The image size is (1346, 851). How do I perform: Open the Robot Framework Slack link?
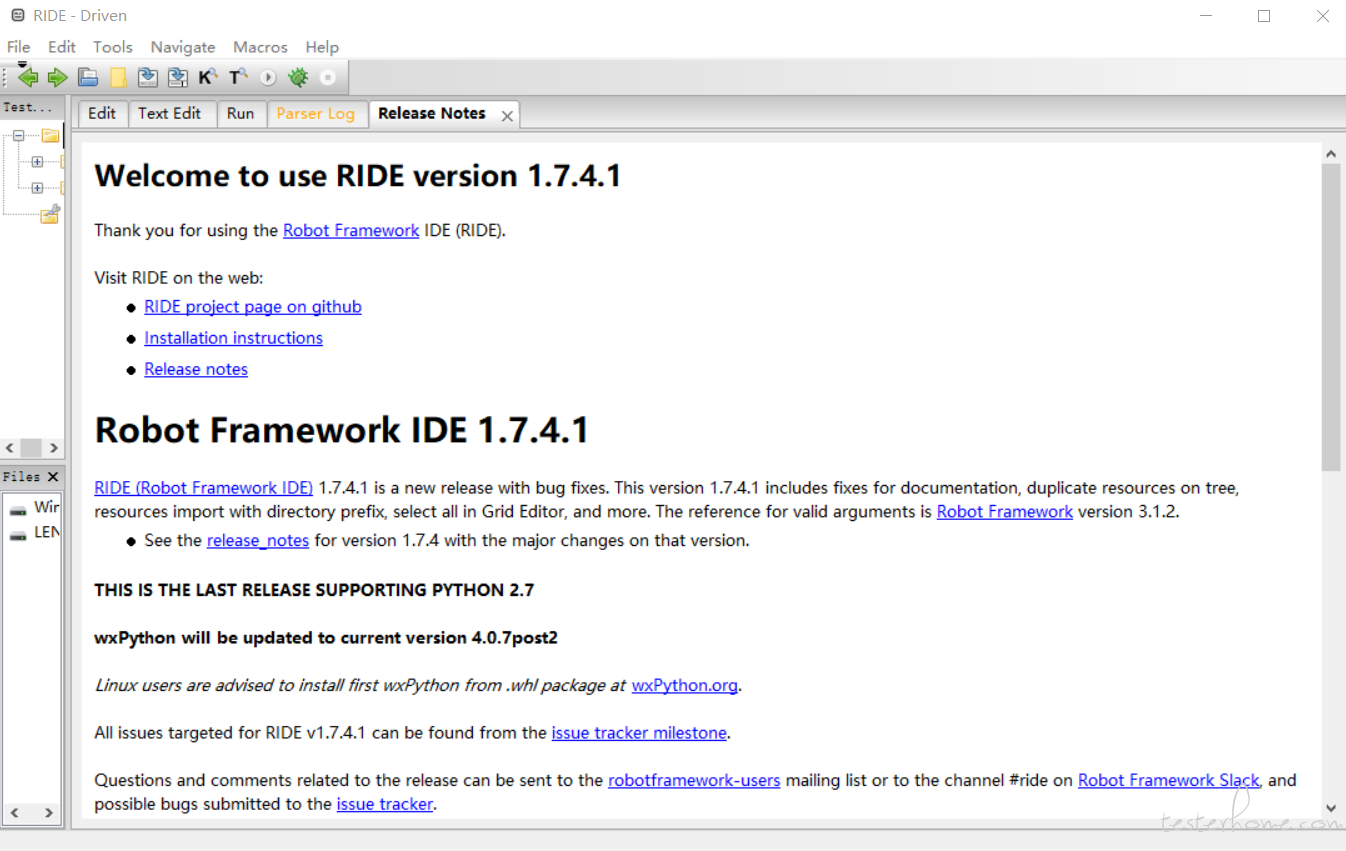point(1169,780)
